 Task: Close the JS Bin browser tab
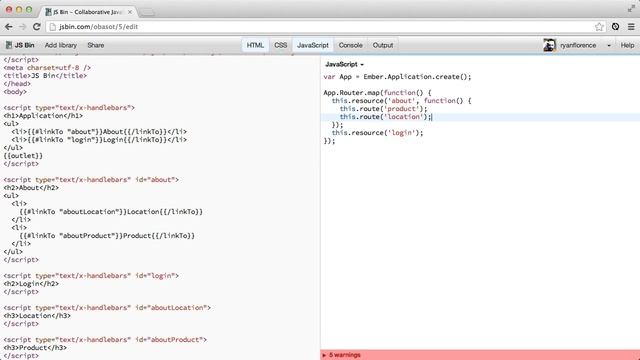click(130, 12)
